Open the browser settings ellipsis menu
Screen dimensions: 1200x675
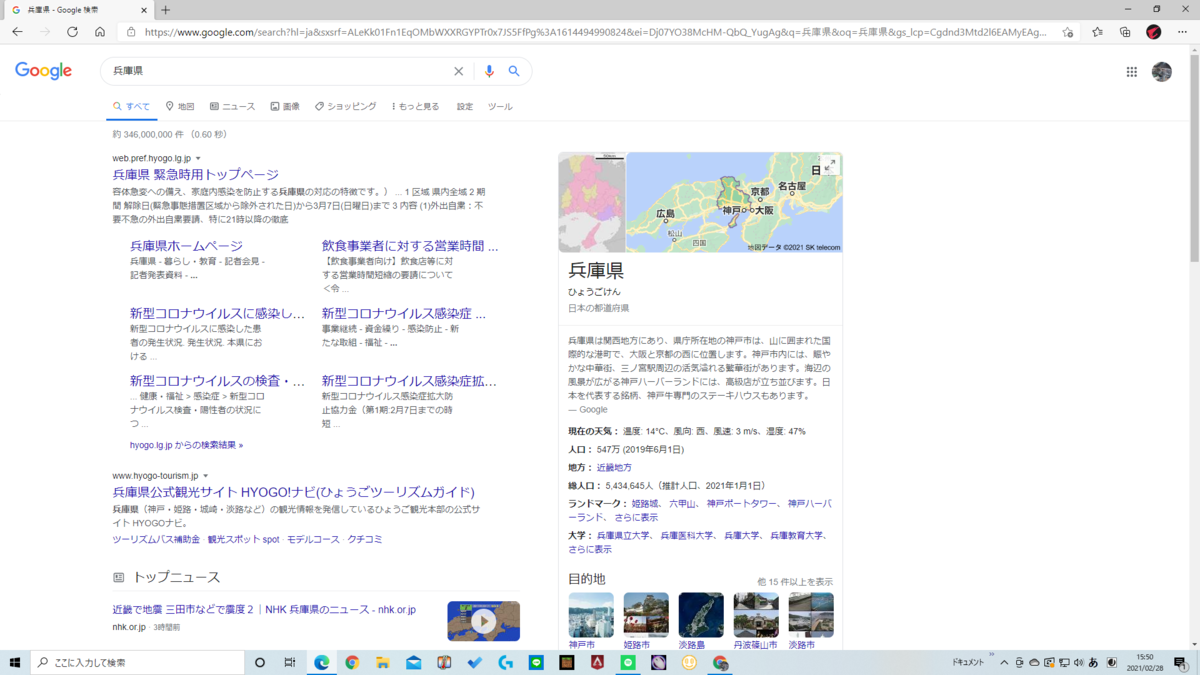pyautogui.click(x=1182, y=32)
